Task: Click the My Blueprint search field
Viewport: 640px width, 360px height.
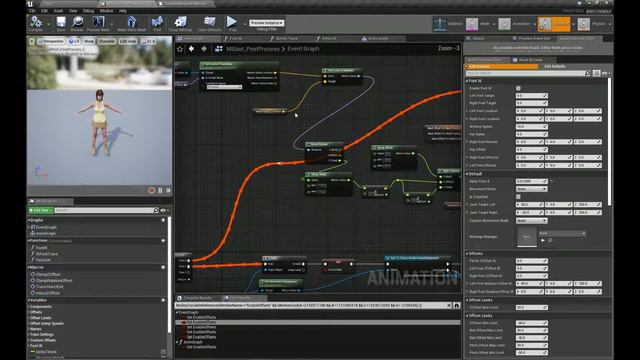Action: (x=106, y=210)
